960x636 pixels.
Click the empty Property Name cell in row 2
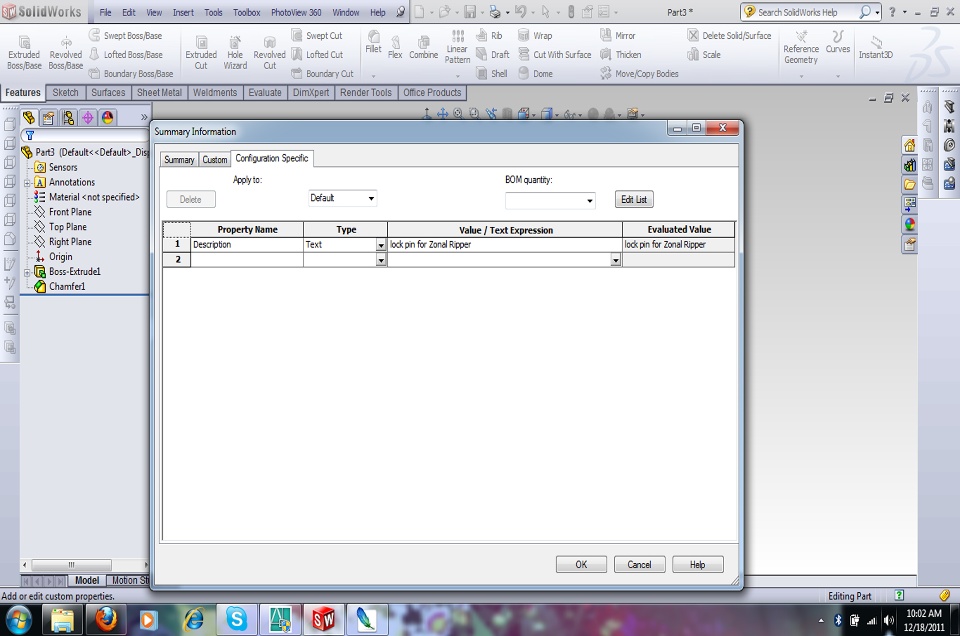247,260
